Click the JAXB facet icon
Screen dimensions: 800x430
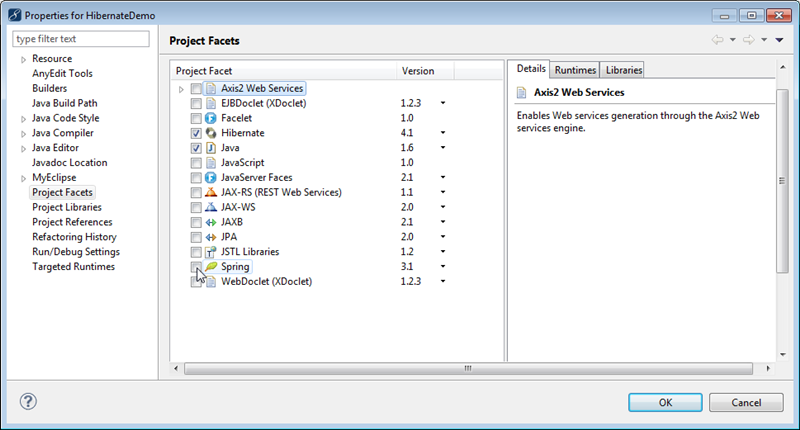(211, 222)
